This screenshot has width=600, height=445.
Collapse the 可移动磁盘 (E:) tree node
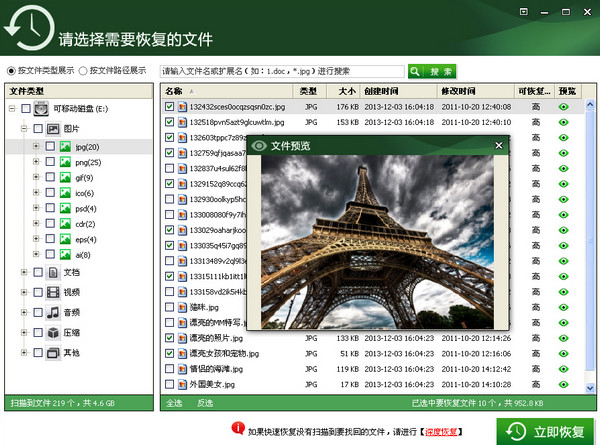click(11, 108)
